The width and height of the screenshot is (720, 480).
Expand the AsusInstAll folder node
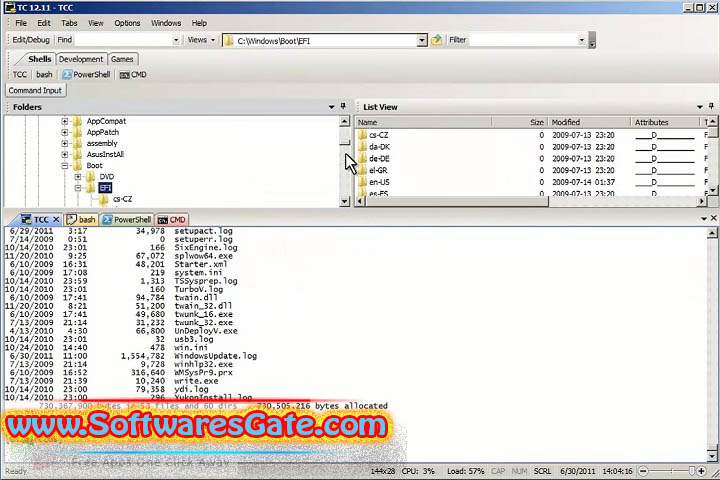65,154
